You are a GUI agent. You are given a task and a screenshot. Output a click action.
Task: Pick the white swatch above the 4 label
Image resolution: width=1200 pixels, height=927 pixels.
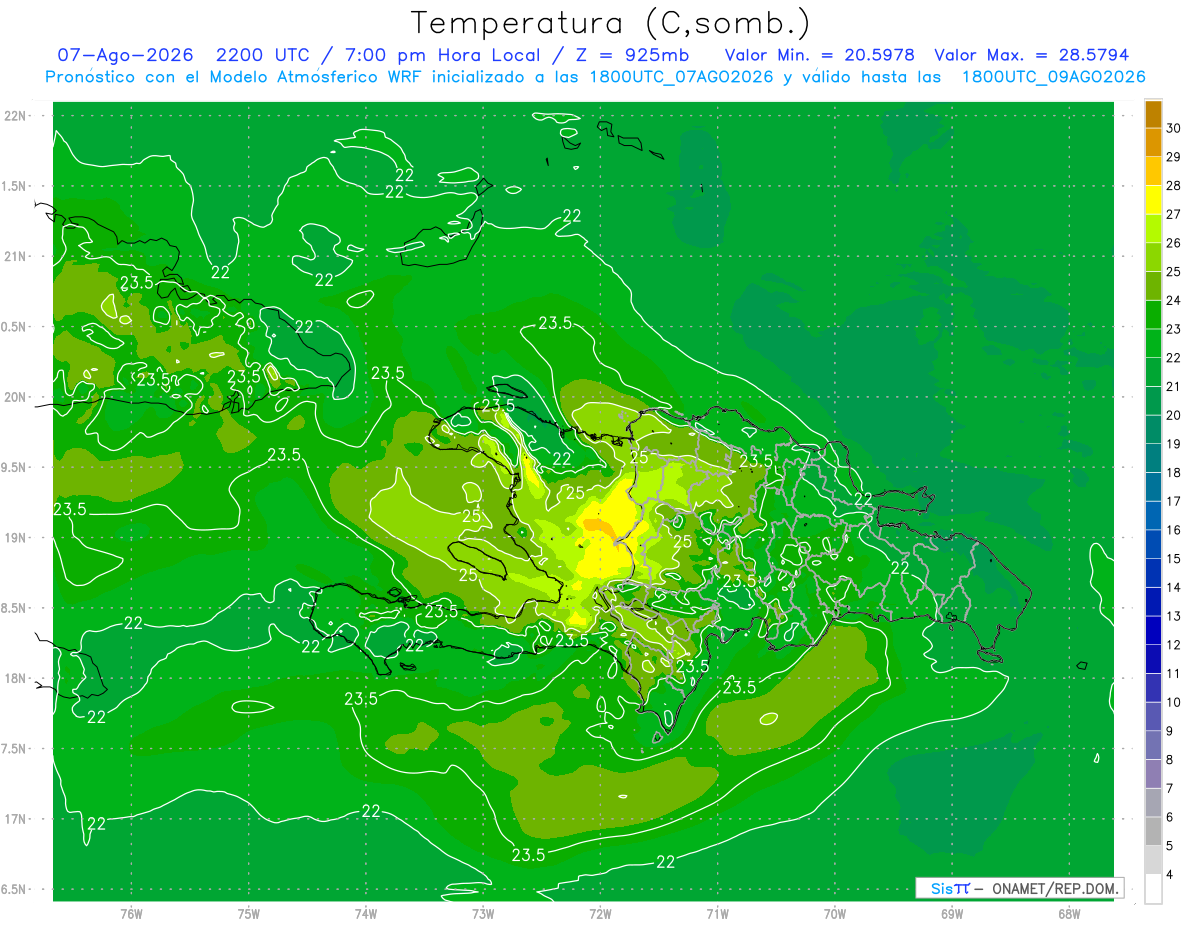pos(1153,889)
